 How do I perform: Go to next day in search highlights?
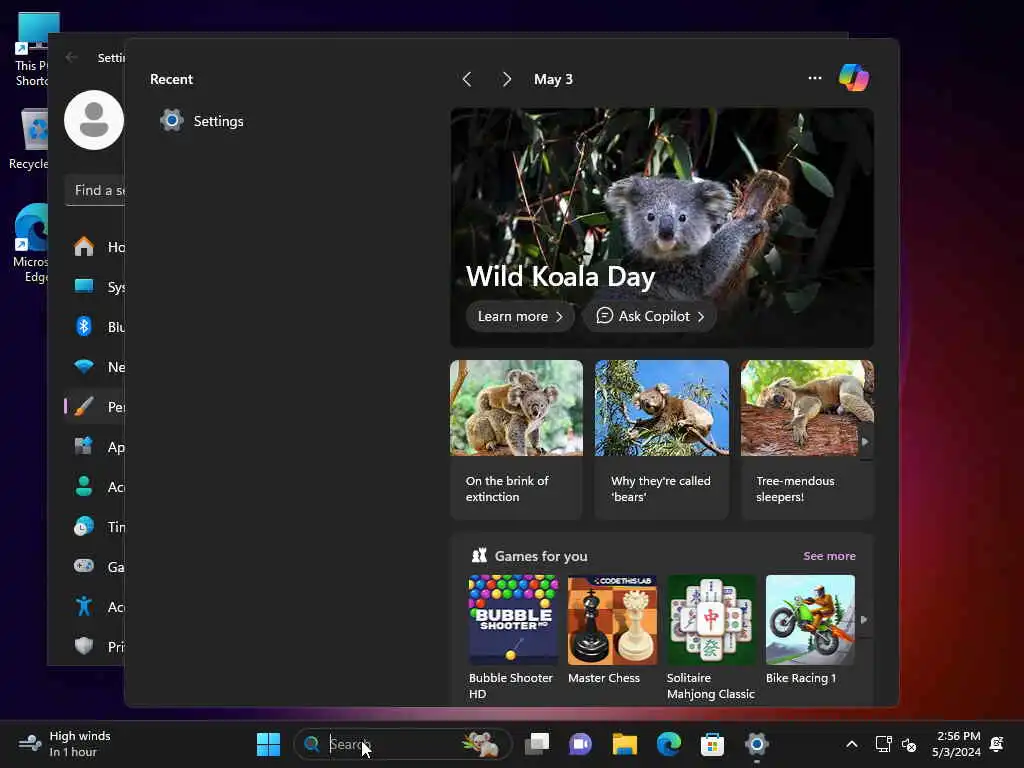point(506,79)
